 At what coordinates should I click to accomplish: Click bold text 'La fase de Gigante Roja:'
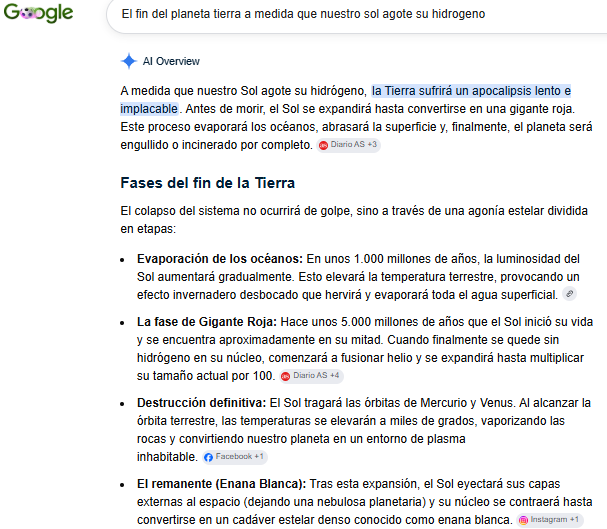207,322
